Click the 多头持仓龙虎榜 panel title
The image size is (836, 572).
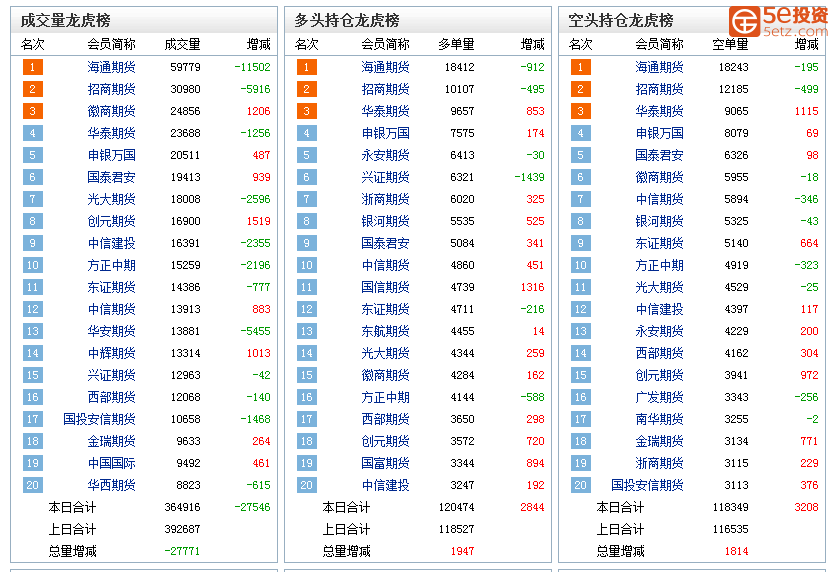(347, 21)
